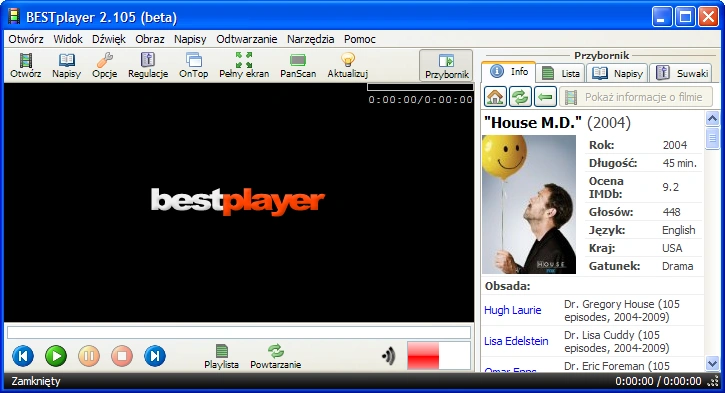
Task: Check for updates via Aktualizuj bulb
Action: tap(348, 65)
